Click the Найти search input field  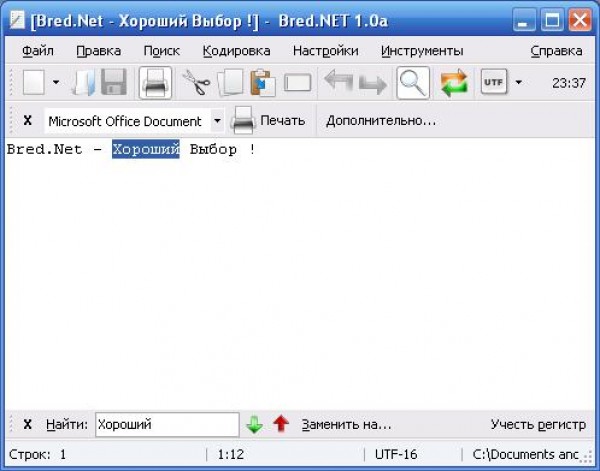pyautogui.click(x=167, y=424)
